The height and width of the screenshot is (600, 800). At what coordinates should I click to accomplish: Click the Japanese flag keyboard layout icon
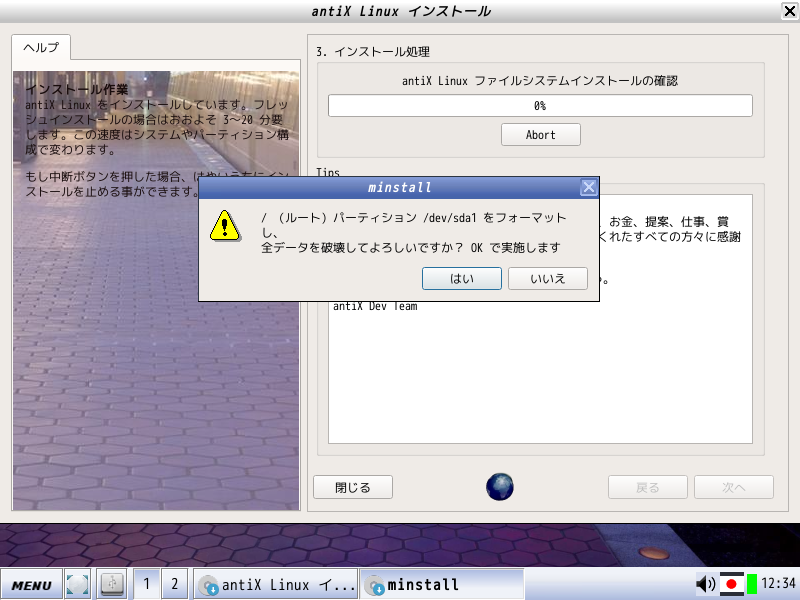click(731, 584)
